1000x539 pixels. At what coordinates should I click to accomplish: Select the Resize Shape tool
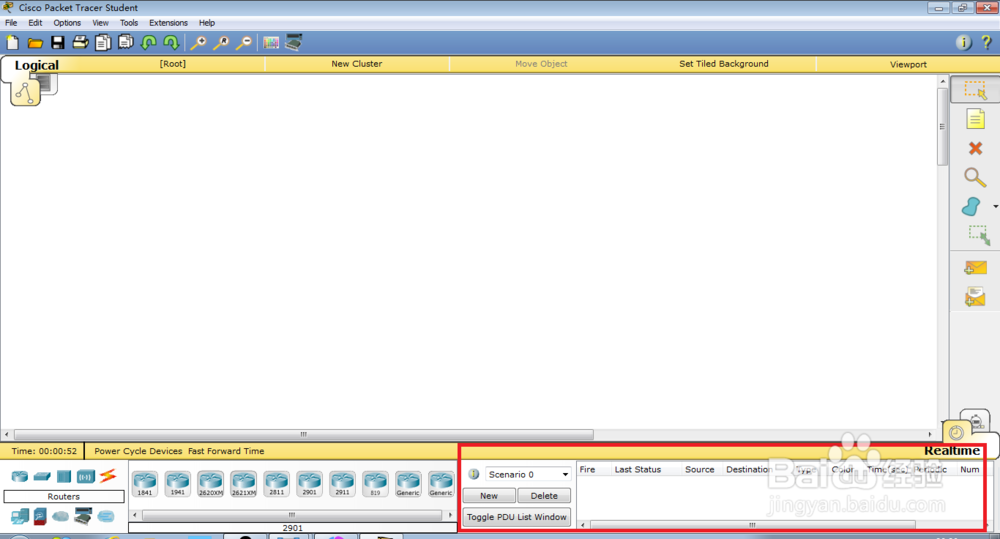978,235
